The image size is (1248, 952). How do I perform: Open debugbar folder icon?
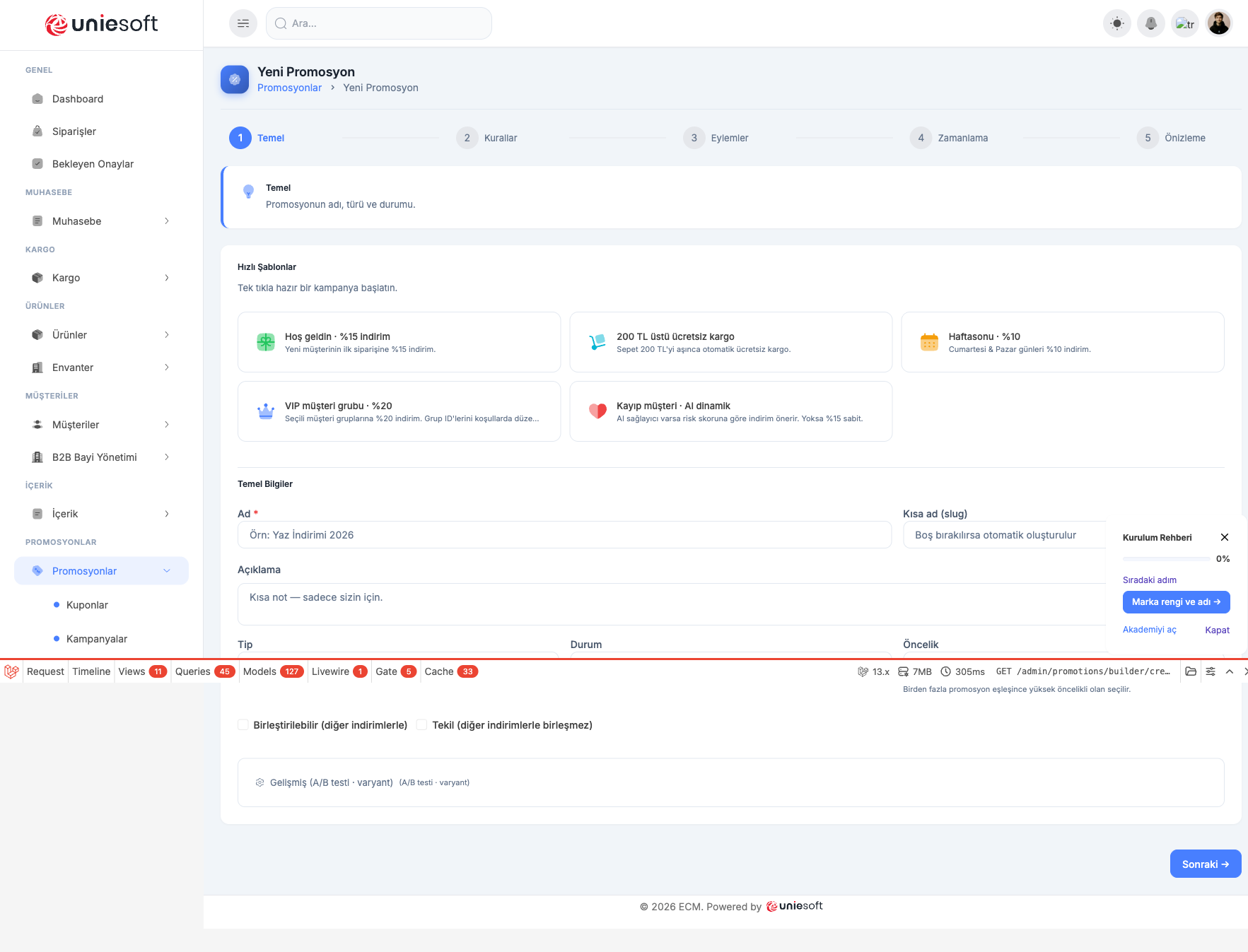coord(1191,671)
